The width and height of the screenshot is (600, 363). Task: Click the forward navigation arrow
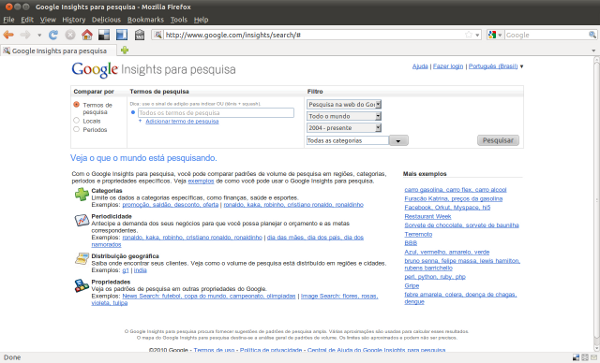25,35
